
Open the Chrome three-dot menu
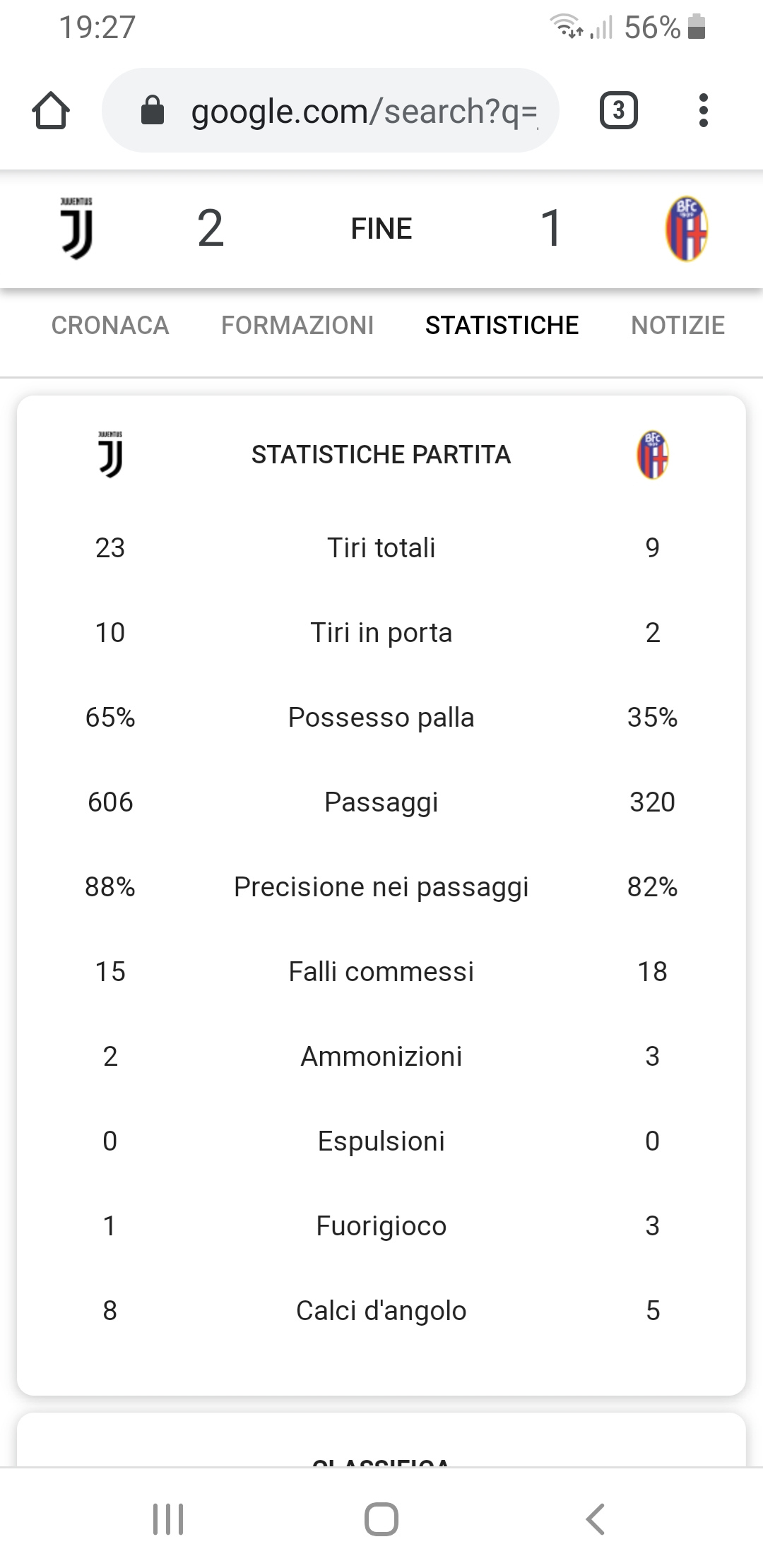703,111
